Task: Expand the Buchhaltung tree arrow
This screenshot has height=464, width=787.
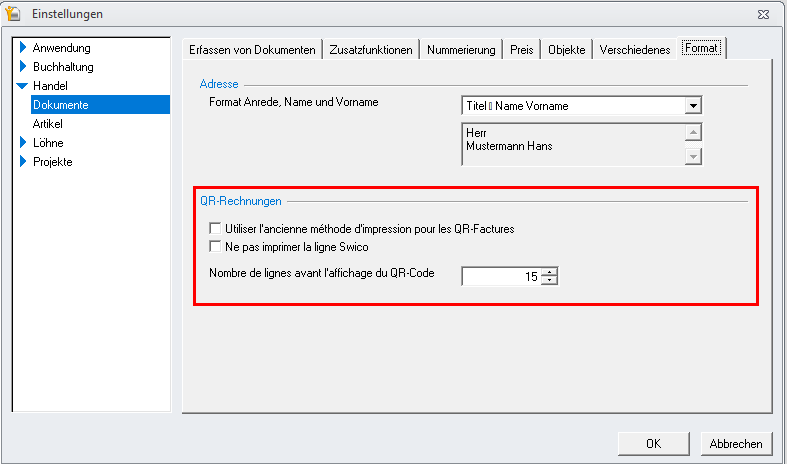Action: coord(23,66)
